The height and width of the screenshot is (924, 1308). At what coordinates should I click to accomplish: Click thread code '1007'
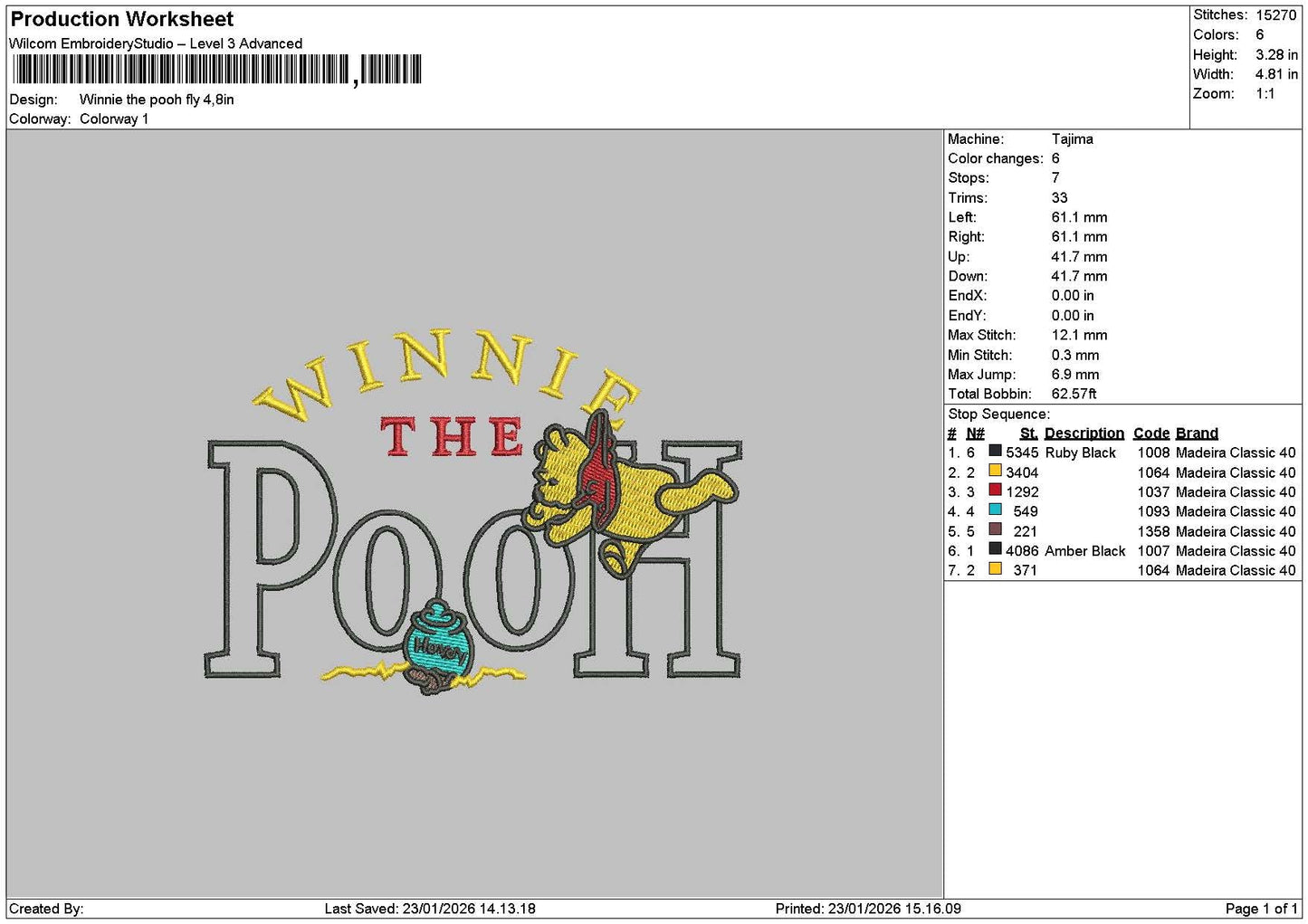tap(1154, 551)
